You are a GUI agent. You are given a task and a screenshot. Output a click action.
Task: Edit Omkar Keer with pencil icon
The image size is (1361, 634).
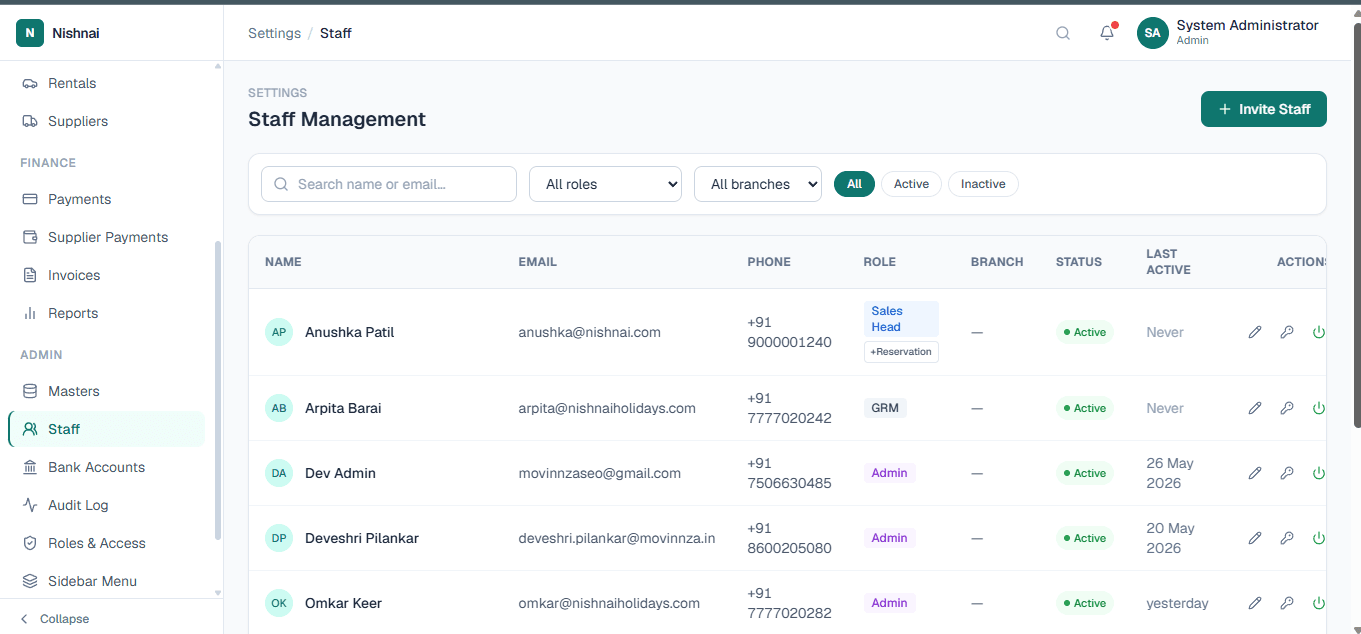tap(1255, 603)
